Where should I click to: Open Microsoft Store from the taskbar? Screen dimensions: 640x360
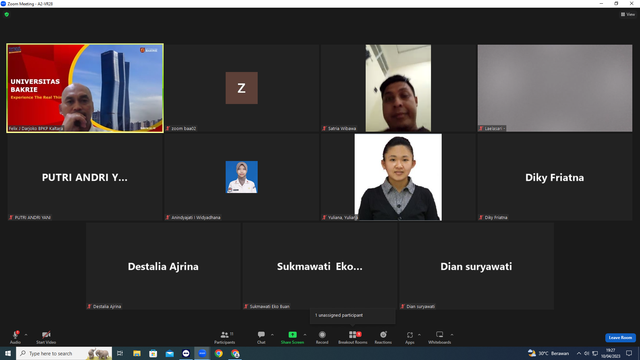point(153,353)
